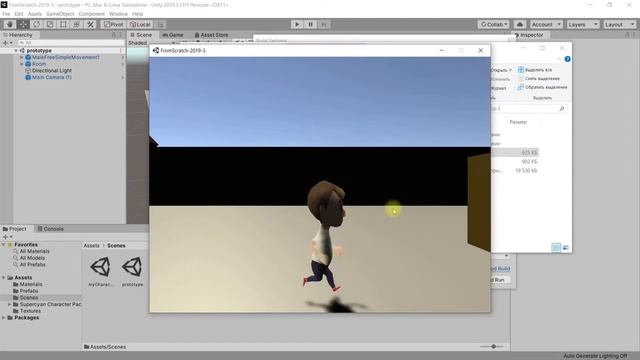The height and width of the screenshot is (360, 640).
Task: Open the File menu
Action: tap(6, 14)
